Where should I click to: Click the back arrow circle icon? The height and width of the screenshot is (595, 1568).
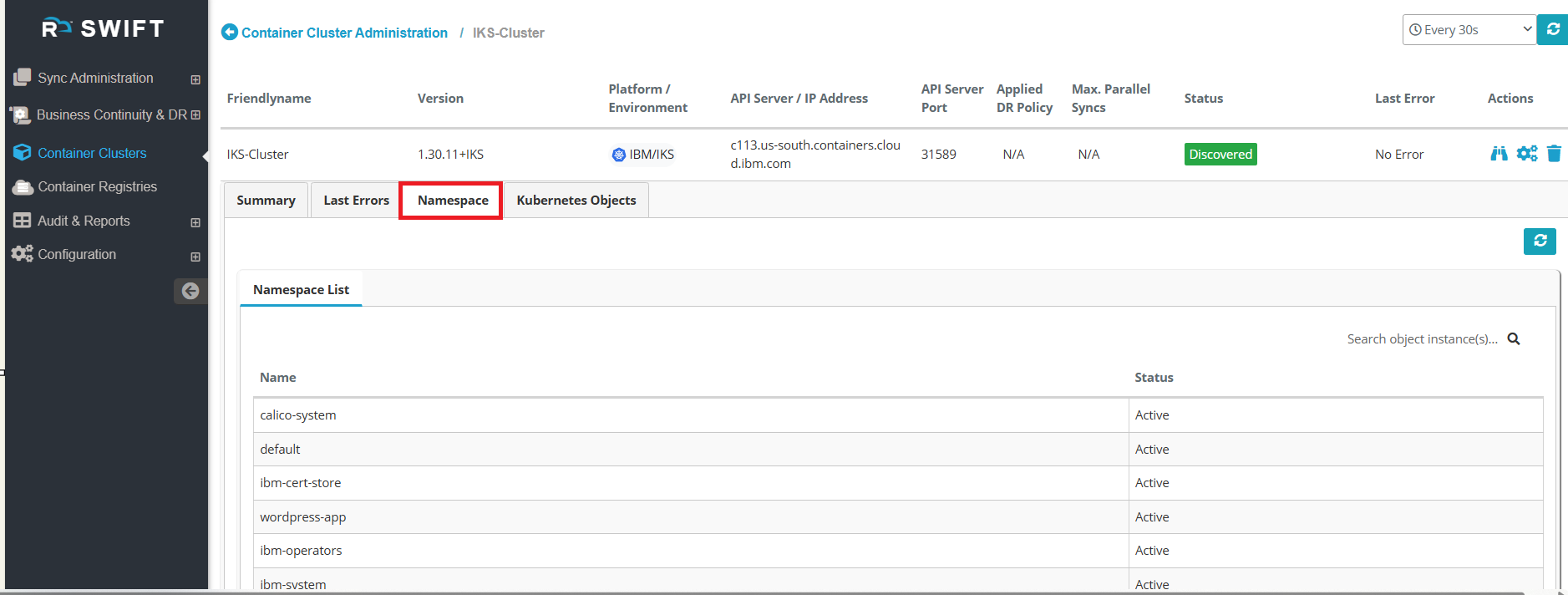point(230,33)
